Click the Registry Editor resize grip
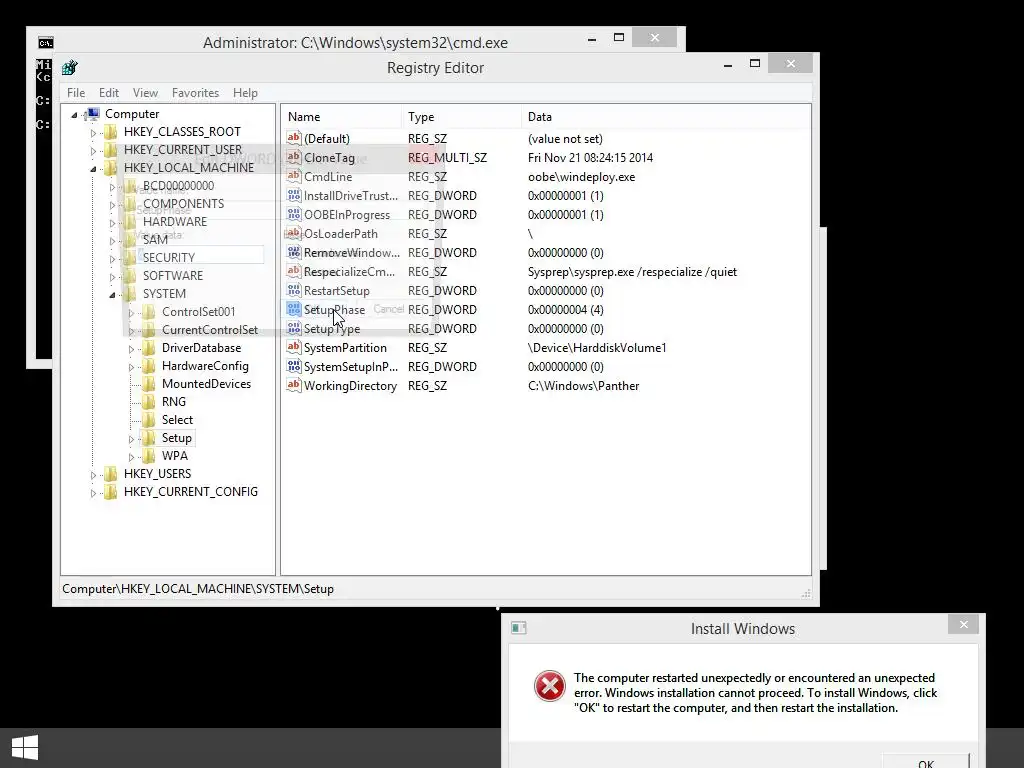 806,593
